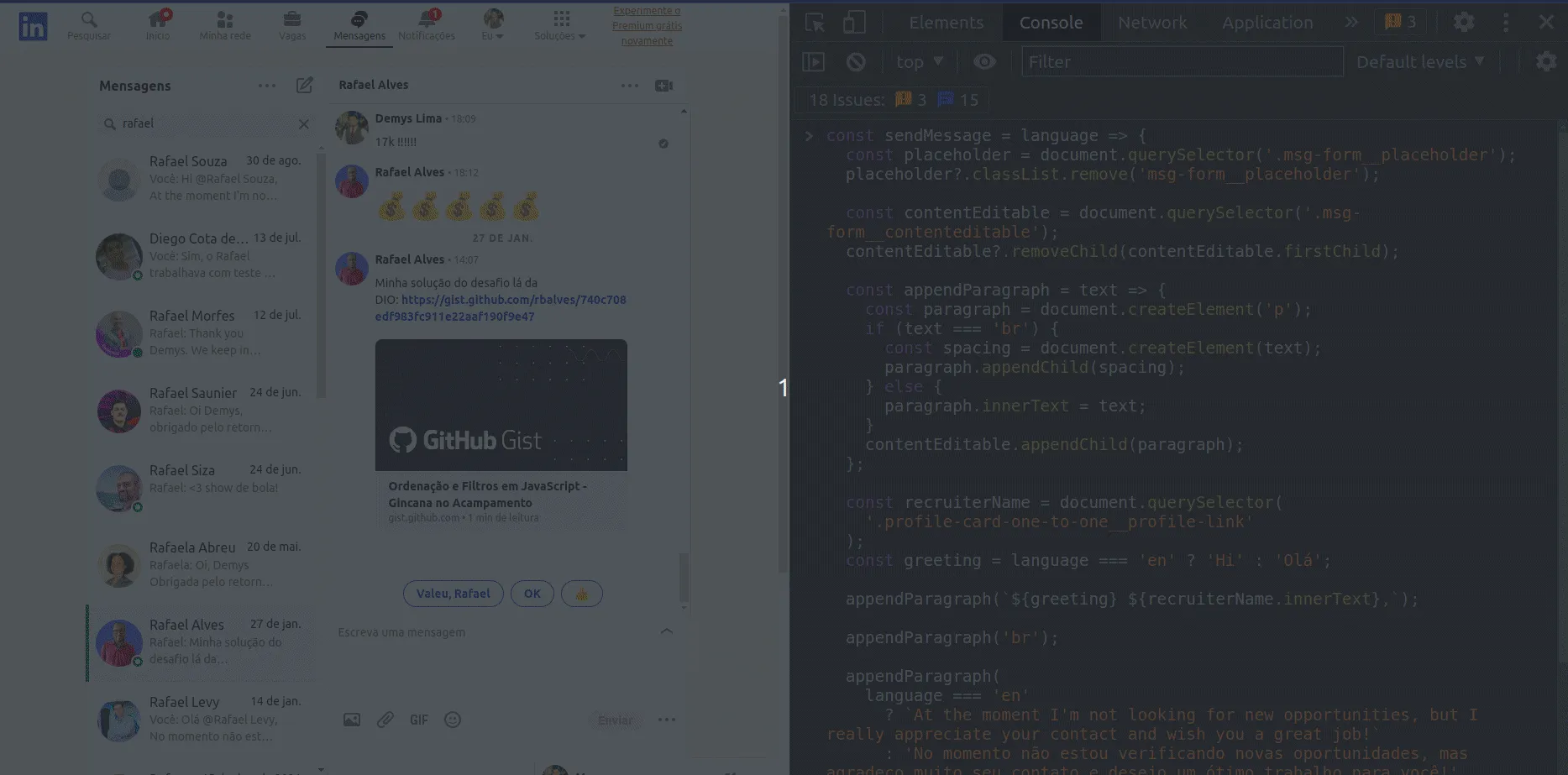
Task: Open the Mensagens nav tab
Action: click(x=359, y=25)
